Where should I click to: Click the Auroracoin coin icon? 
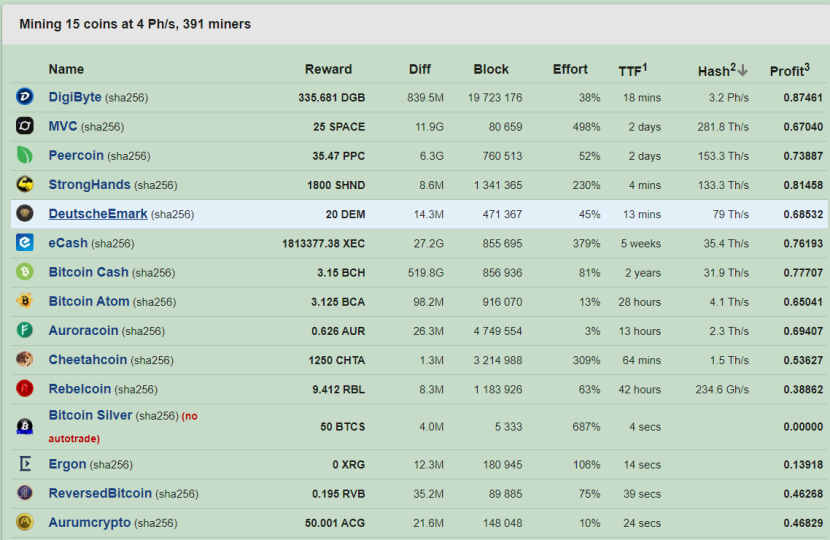click(x=25, y=330)
